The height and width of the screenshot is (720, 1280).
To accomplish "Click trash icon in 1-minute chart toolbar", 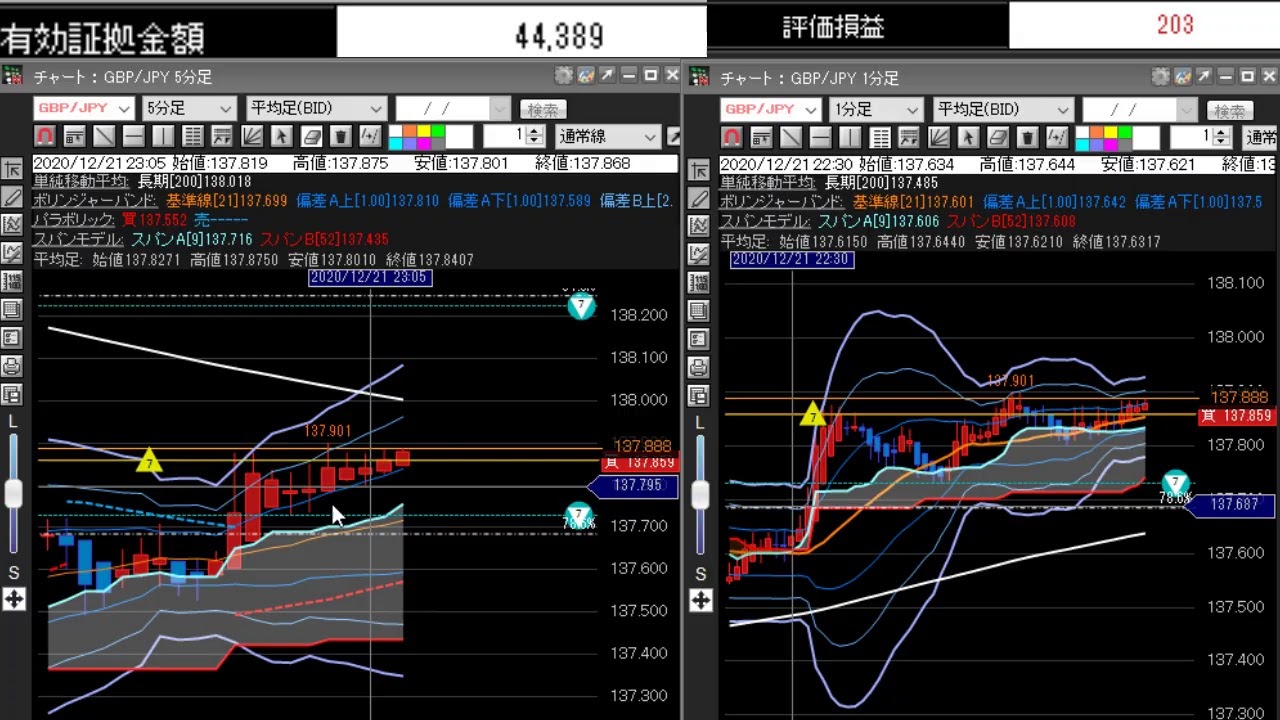I will [1027, 137].
